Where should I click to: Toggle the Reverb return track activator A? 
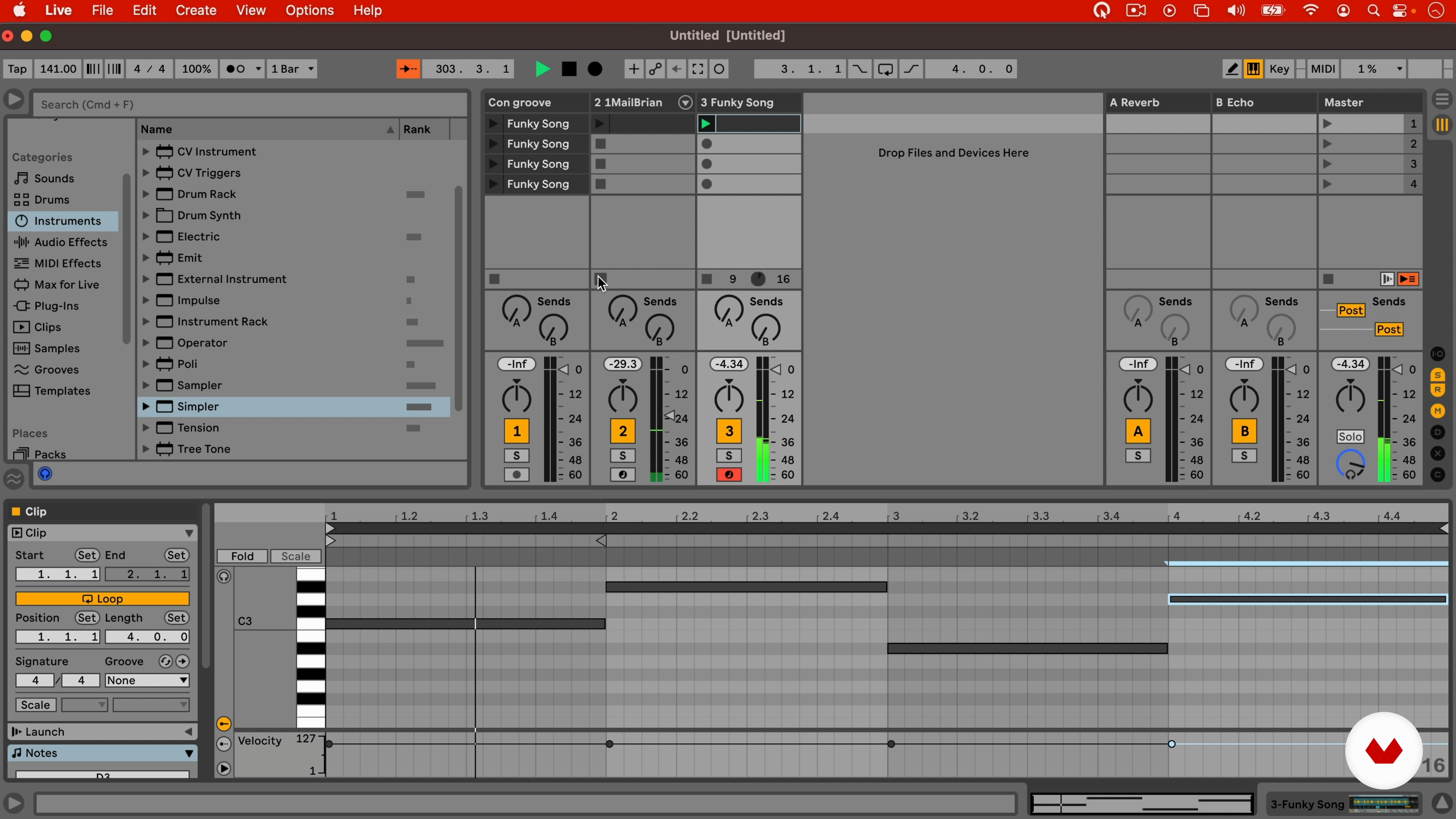tap(1138, 431)
